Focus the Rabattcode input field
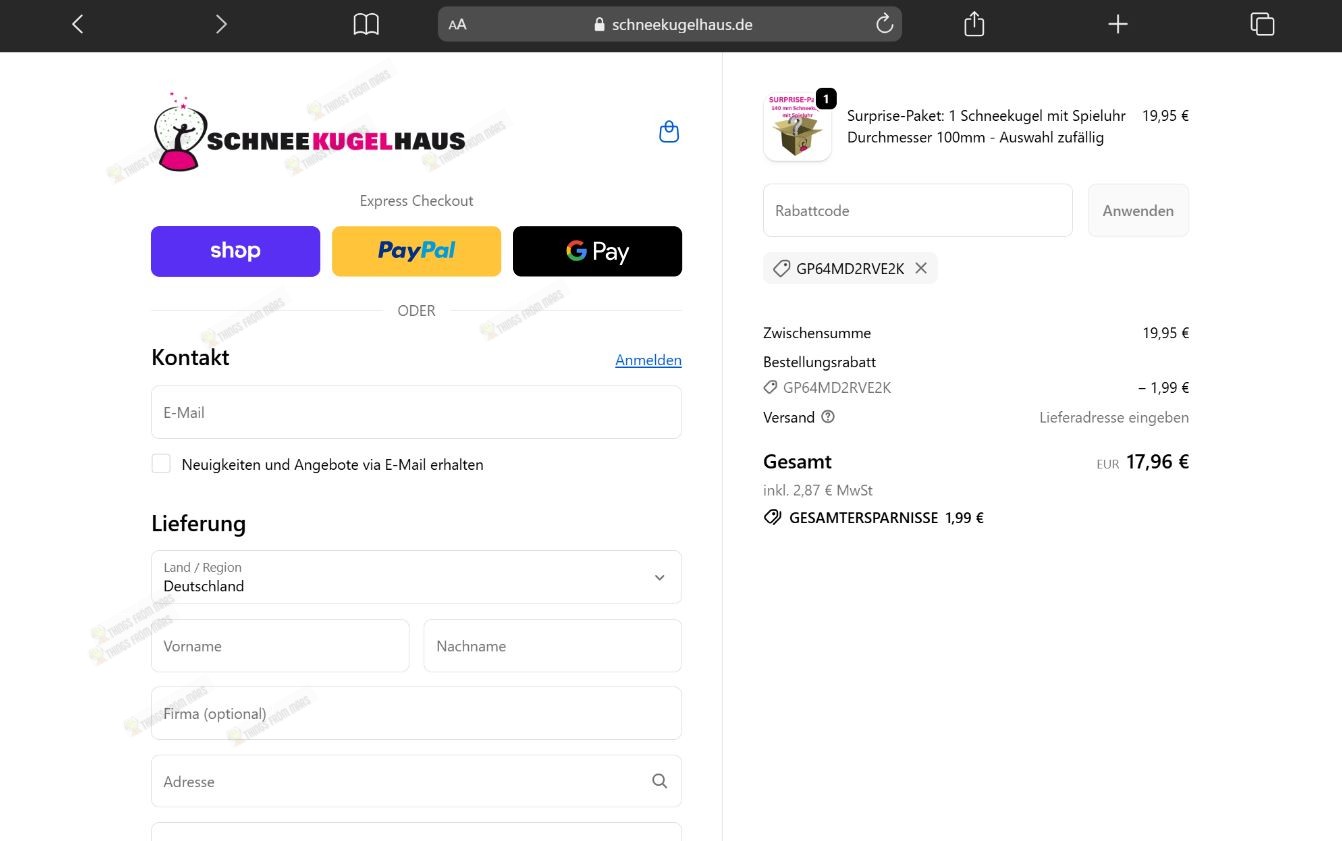The height and width of the screenshot is (841, 1342). coord(918,210)
